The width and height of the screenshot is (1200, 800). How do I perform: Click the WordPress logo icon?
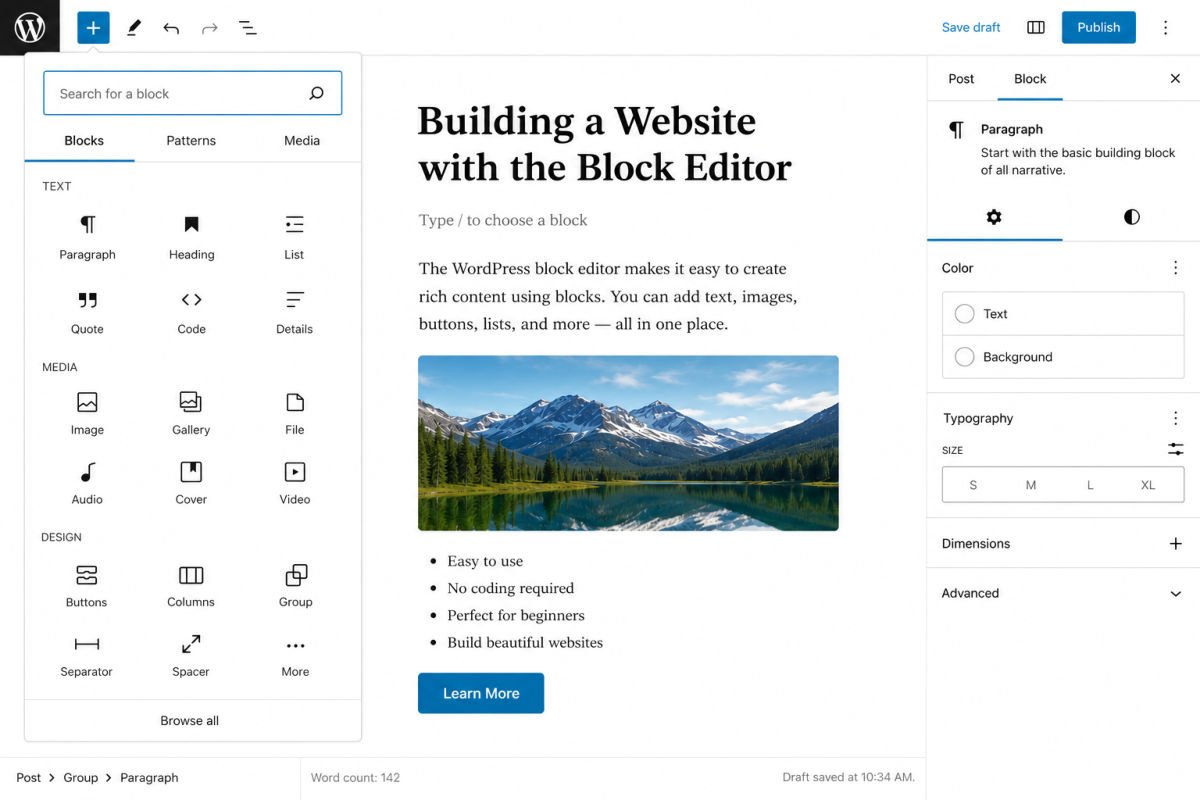tap(30, 27)
